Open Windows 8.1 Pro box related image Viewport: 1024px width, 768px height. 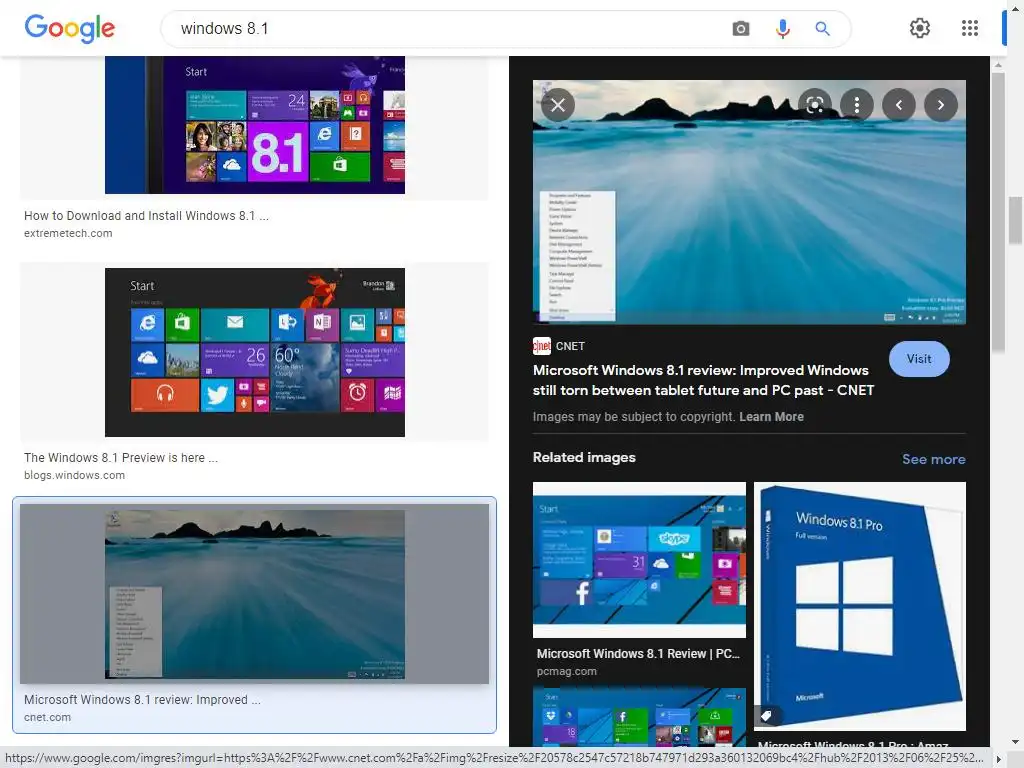click(x=859, y=606)
